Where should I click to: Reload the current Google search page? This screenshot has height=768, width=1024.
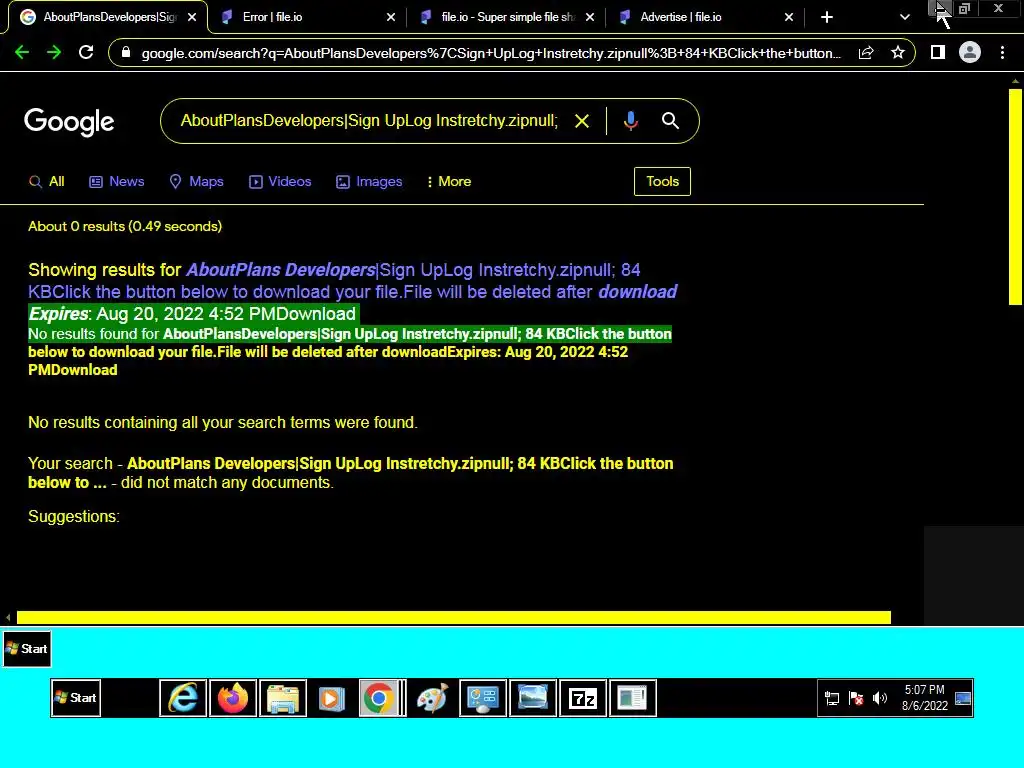pyautogui.click(x=86, y=53)
